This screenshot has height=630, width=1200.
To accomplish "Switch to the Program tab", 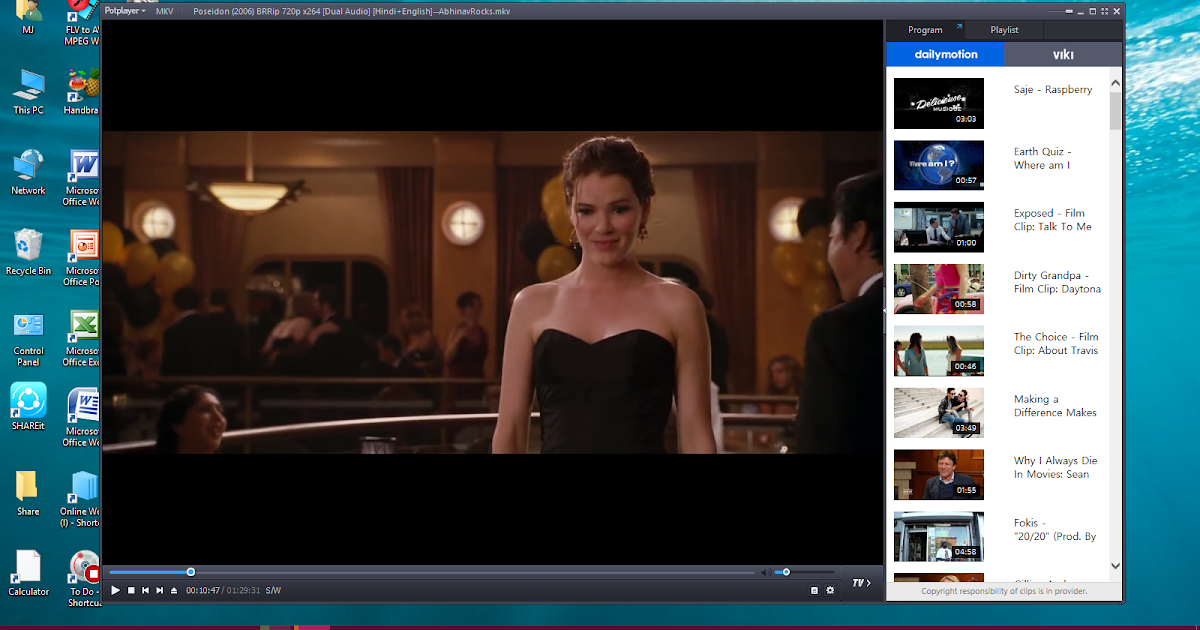I will (x=925, y=30).
